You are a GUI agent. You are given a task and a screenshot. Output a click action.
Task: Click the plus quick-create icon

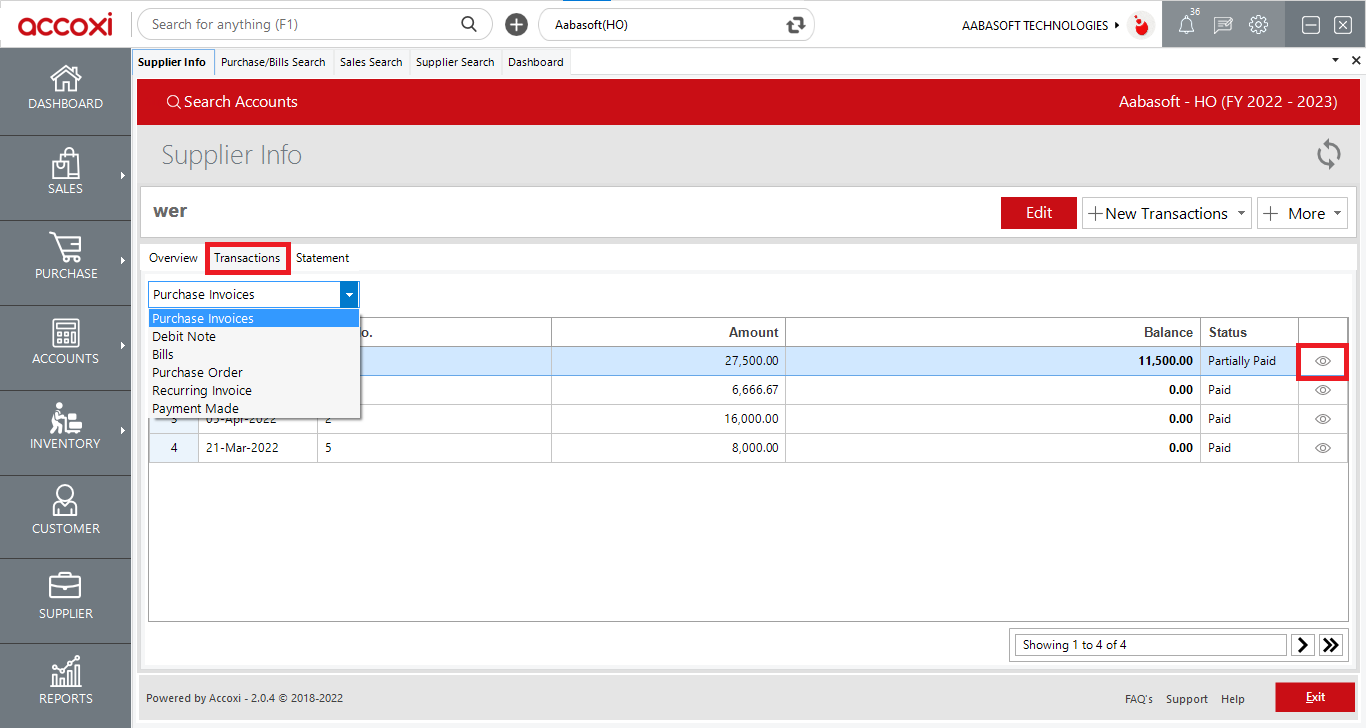(x=516, y=25)
